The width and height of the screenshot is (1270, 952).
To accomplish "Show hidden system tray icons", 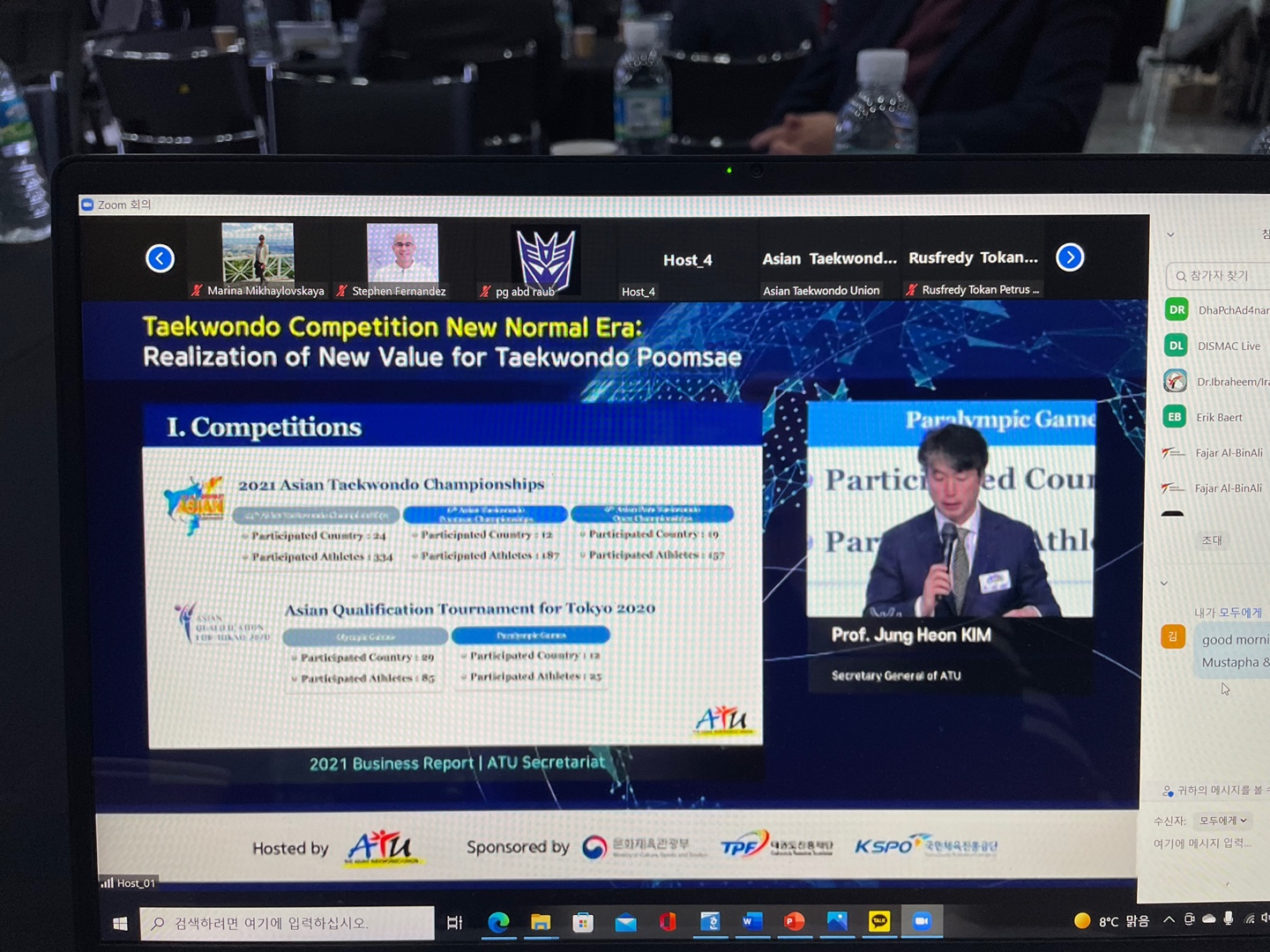I will coord(1169,920).
